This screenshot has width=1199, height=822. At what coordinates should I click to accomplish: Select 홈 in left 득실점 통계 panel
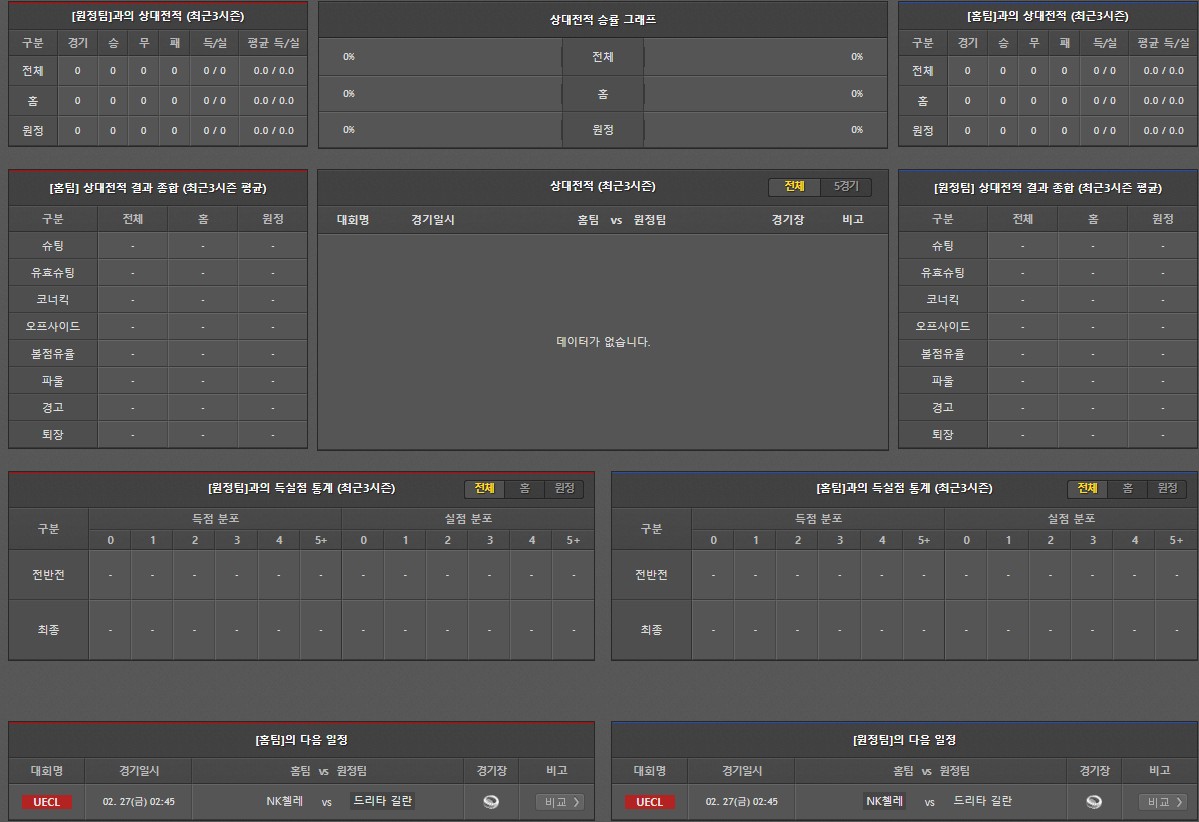[524, 488]
